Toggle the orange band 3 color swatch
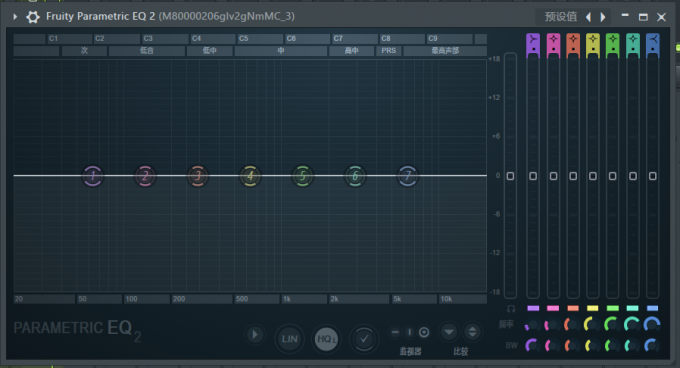Viewport: 680px width, 368px height. 573,308
